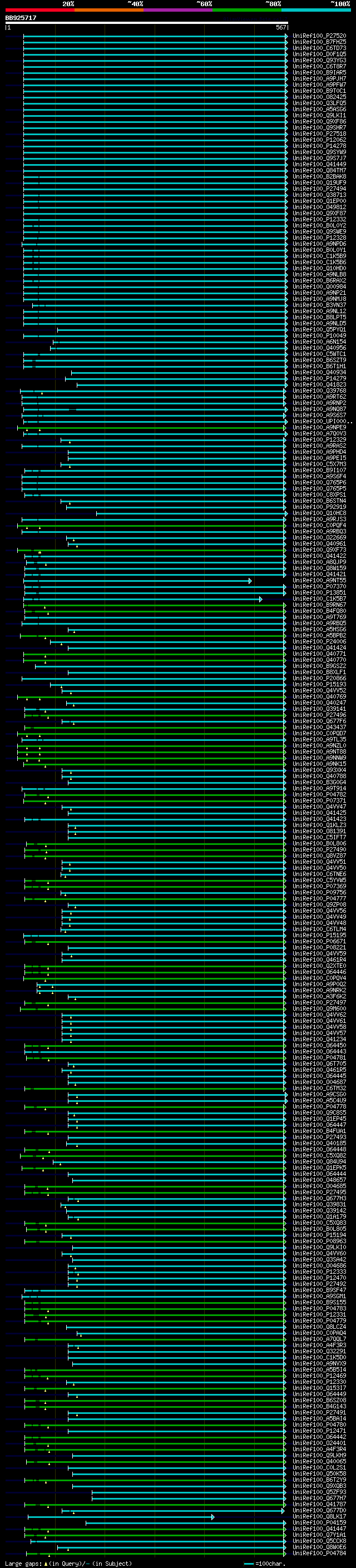Select the UniRef100_C6TNE6 label
The height and width of the screenshot is (1568, 356).
coord(319,874)
